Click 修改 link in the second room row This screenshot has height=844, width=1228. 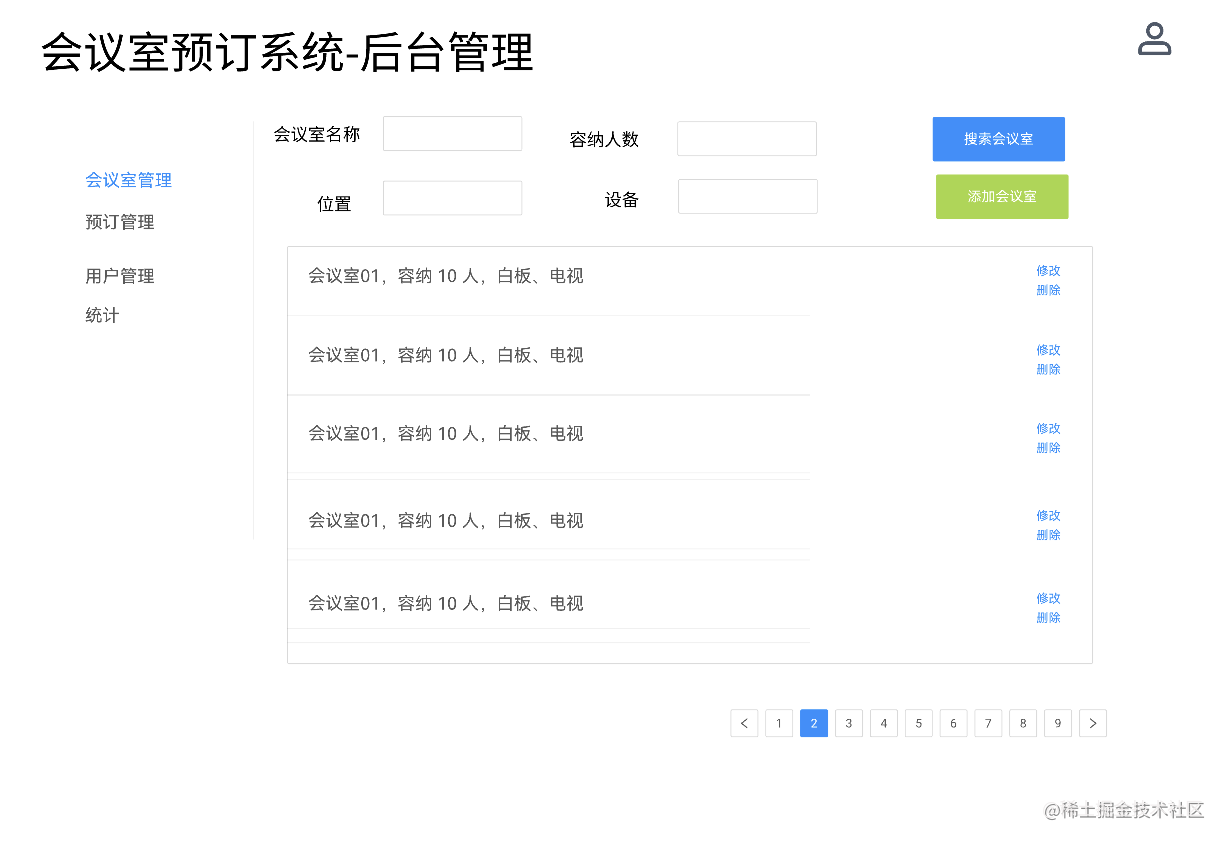[1048, 350]
